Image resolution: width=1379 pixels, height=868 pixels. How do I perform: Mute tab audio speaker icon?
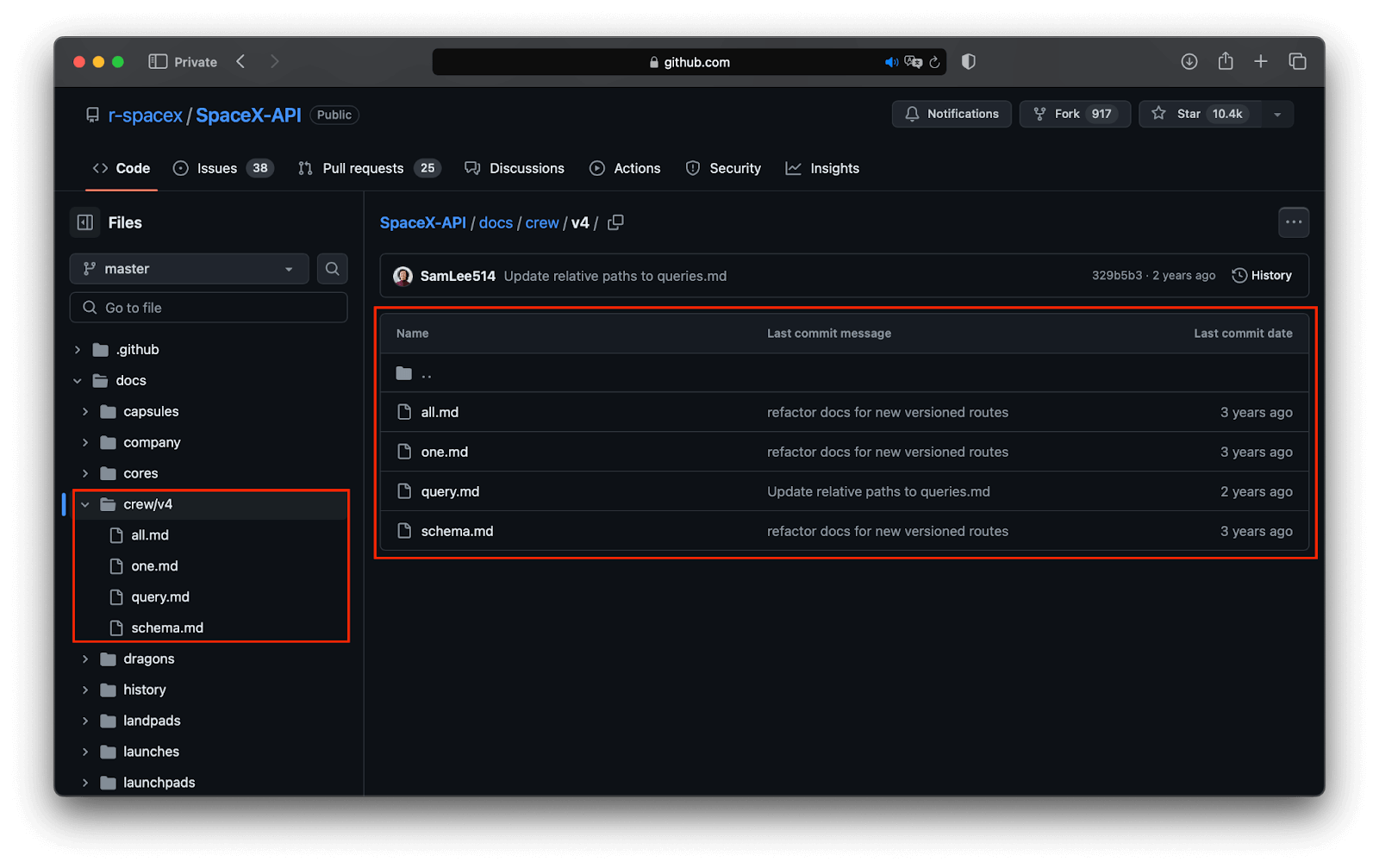point(891,62)
